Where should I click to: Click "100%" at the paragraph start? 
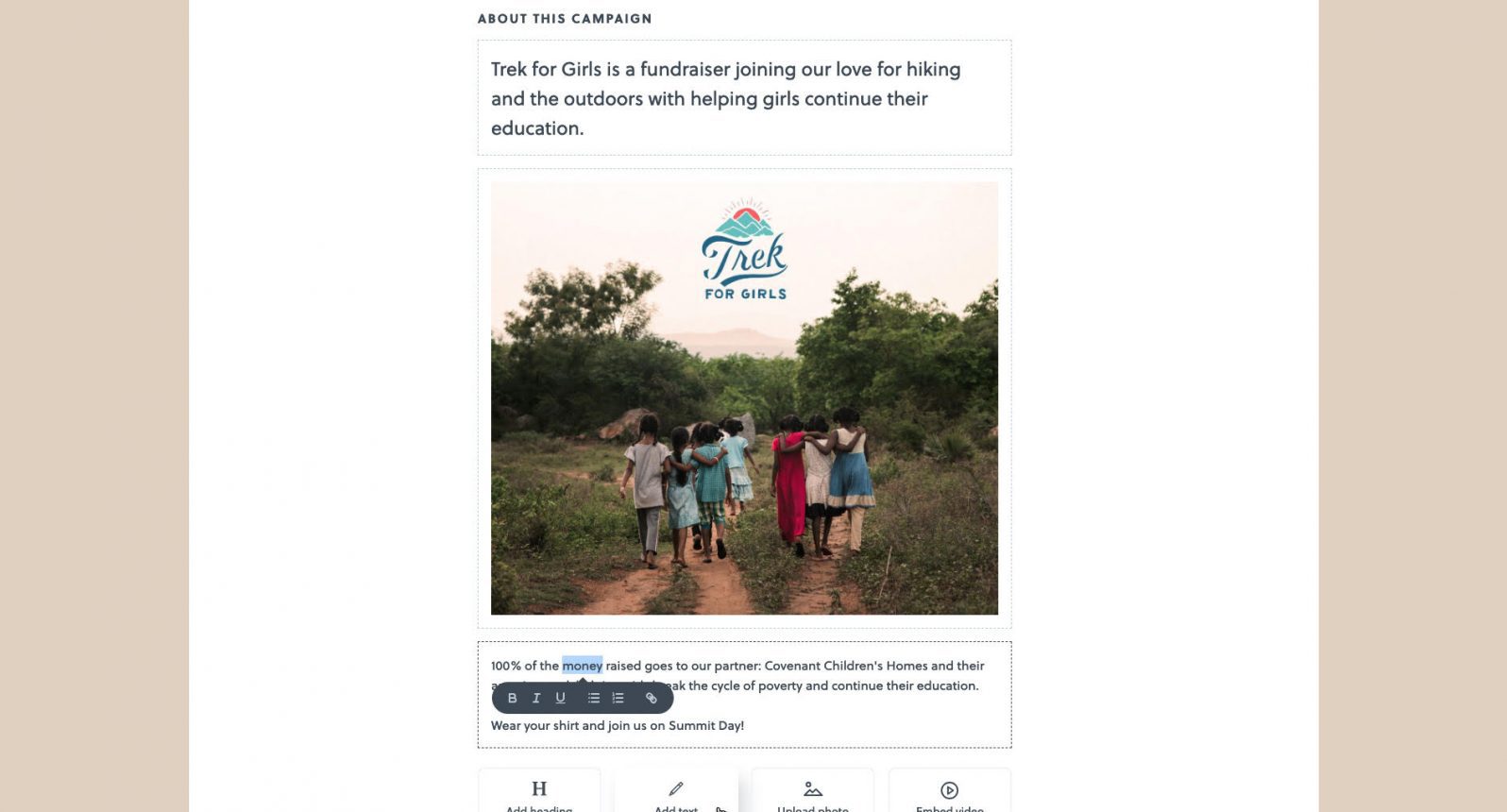(x=505, y=666)
